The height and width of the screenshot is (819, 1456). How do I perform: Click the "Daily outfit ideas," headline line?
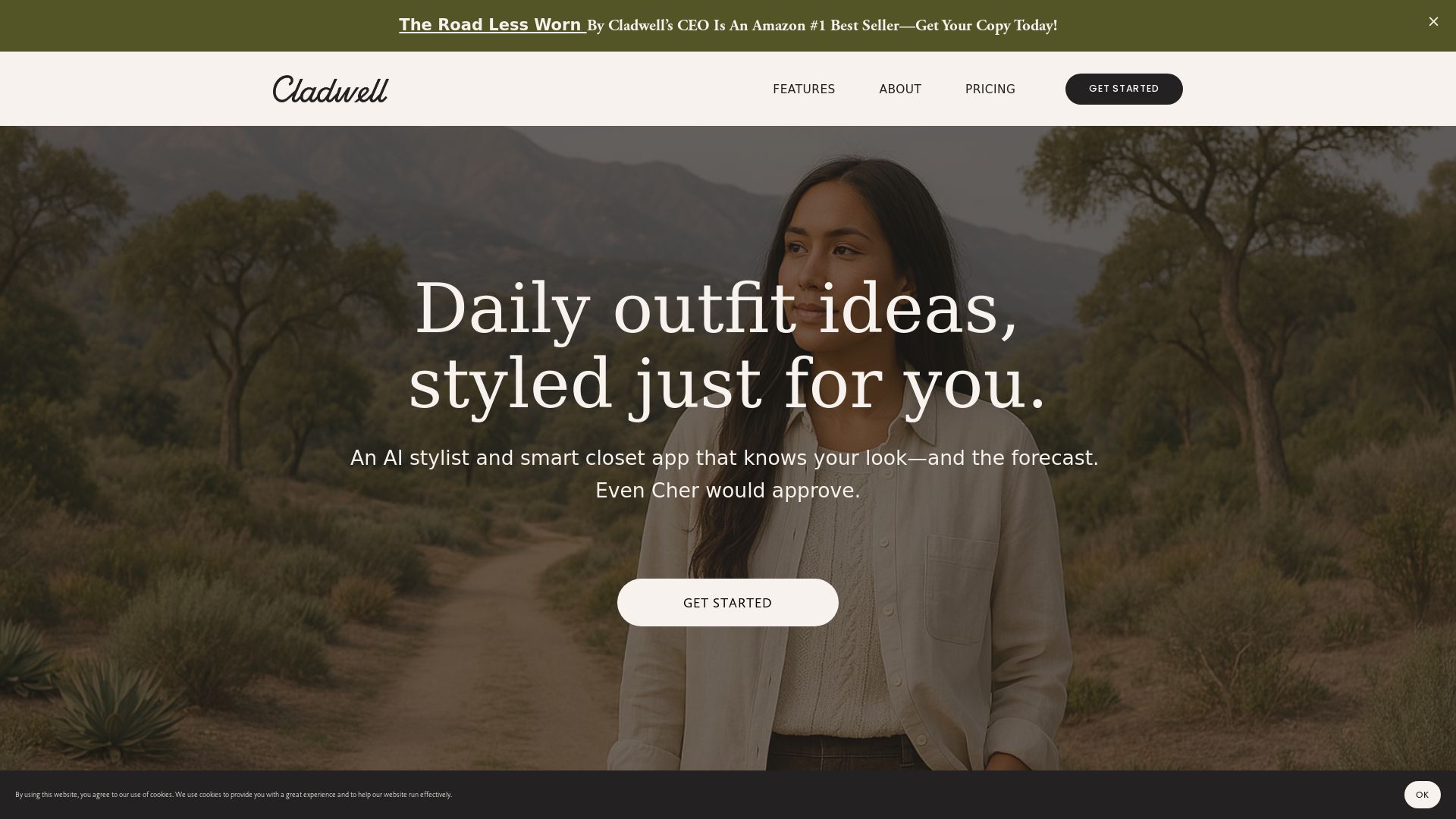tap(717, 309)
